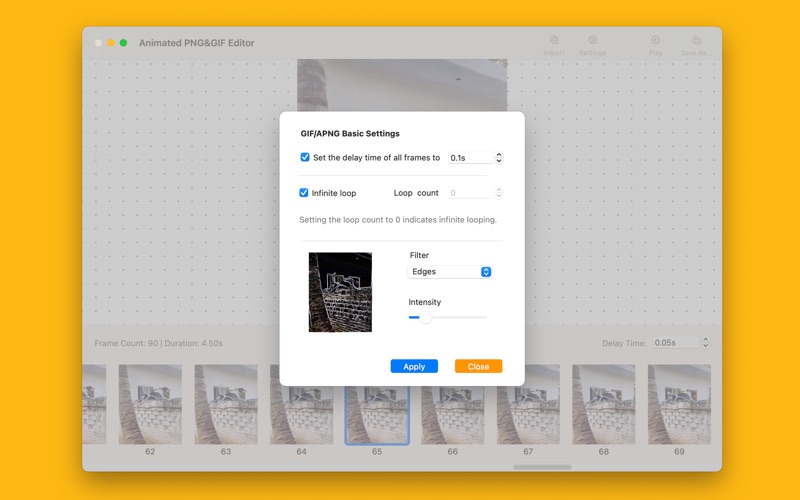This screenshot has height=500, width=800.
Task: Disable the Infinite loop checkbox
Action: pyautogui.click(x=305, y=193)
